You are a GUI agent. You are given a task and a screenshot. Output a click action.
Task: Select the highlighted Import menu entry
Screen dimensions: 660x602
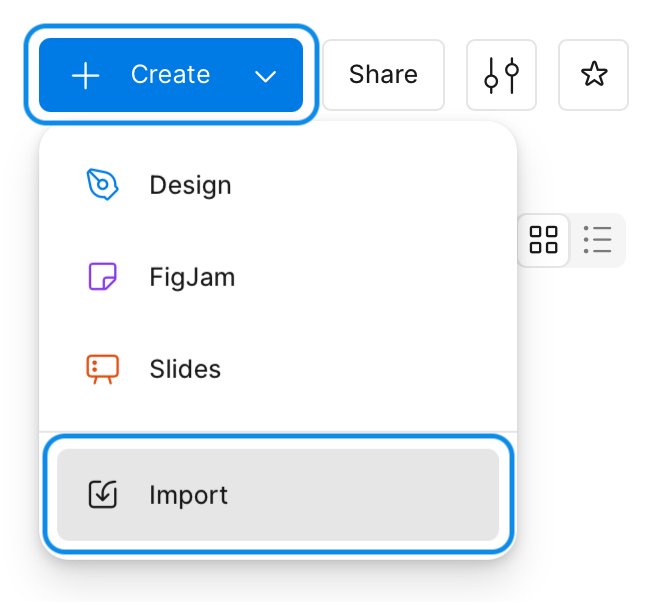188,495
